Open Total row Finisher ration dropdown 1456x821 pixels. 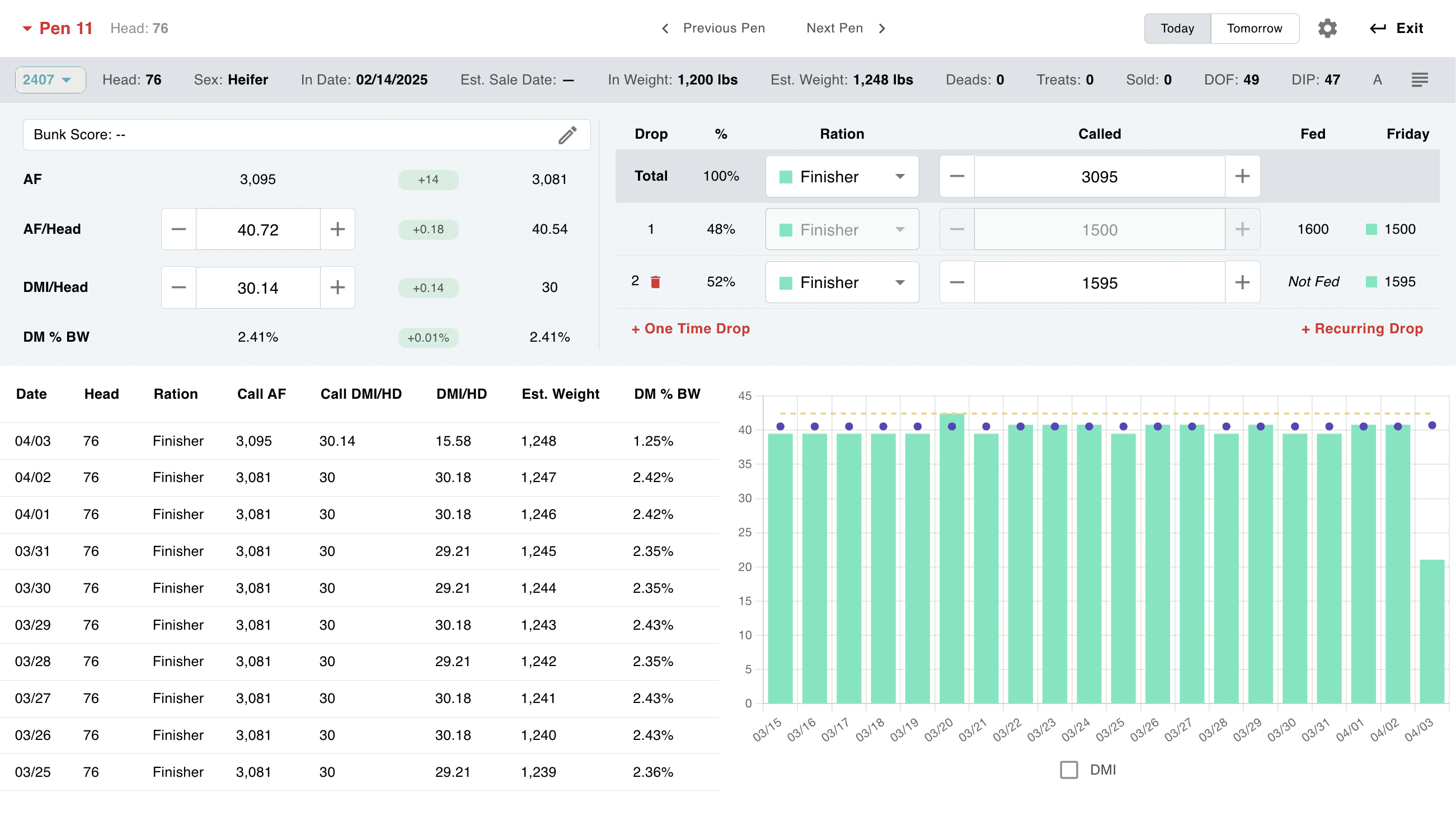coord(842,177)
